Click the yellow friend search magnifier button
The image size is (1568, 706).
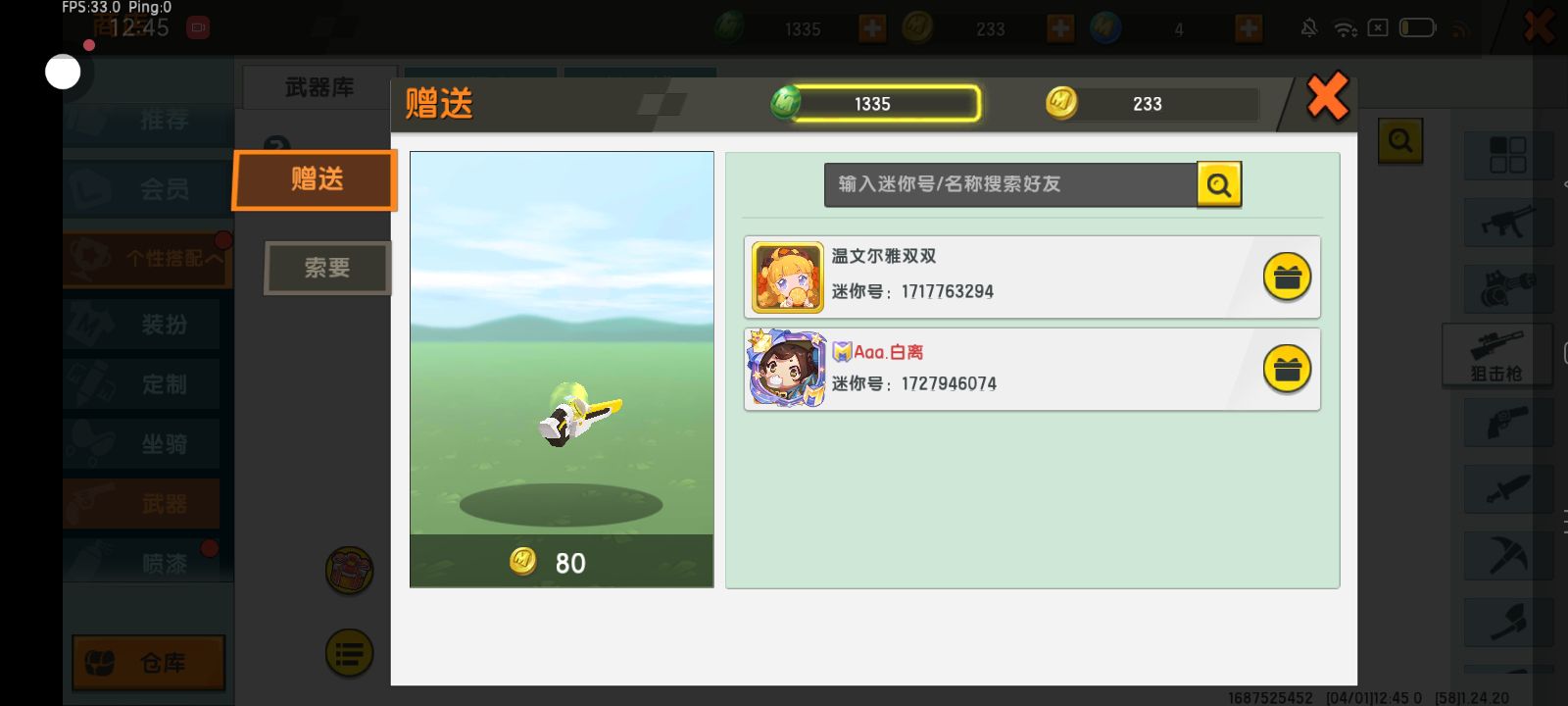coord(1219,184)
